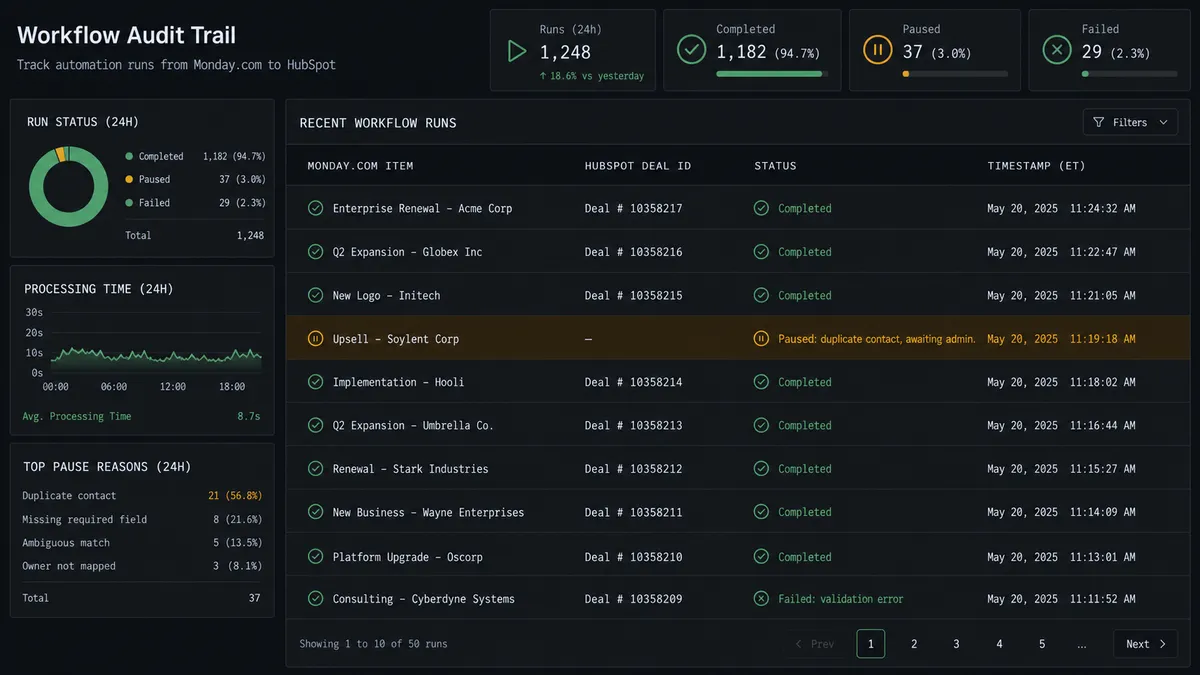Click the orange paused status icon in Soylent row
This screenshot has height=675, width=1200.
761,339
